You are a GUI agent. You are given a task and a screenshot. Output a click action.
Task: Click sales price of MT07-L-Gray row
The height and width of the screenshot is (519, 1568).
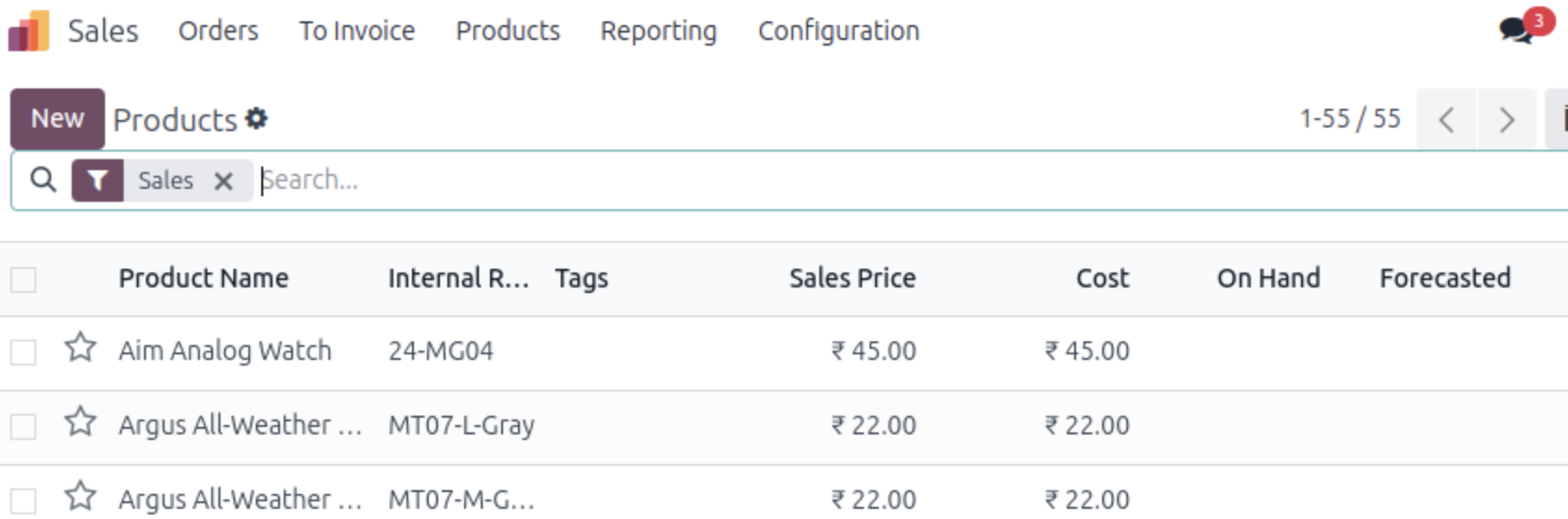pos(873,425)
